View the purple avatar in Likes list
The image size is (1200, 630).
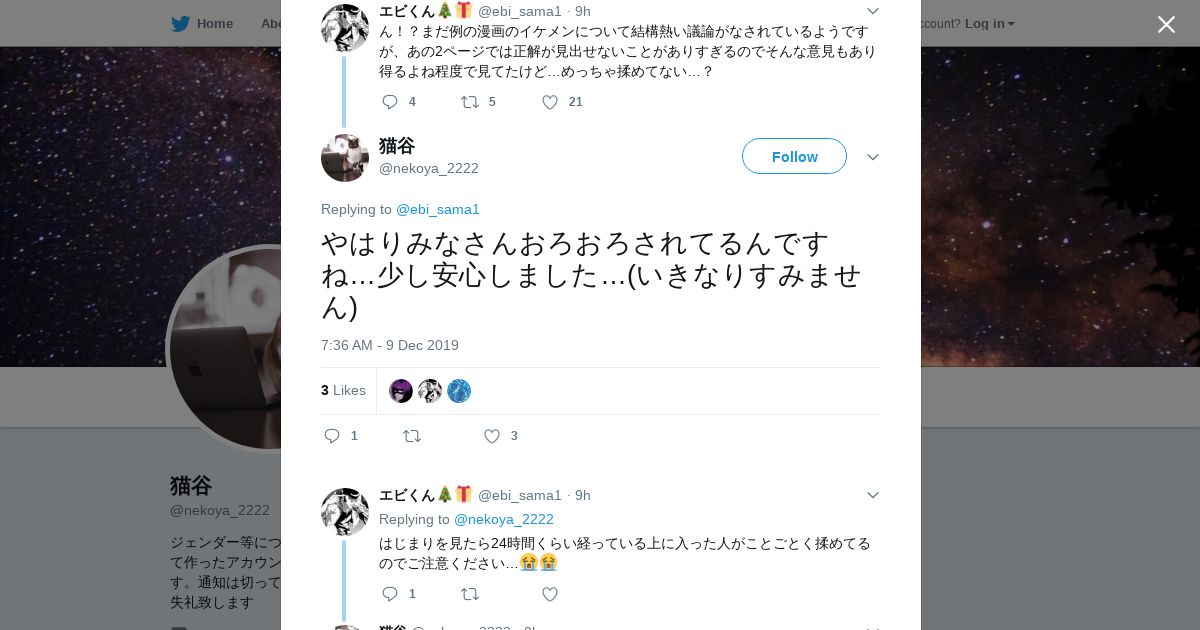click(401, 391)
